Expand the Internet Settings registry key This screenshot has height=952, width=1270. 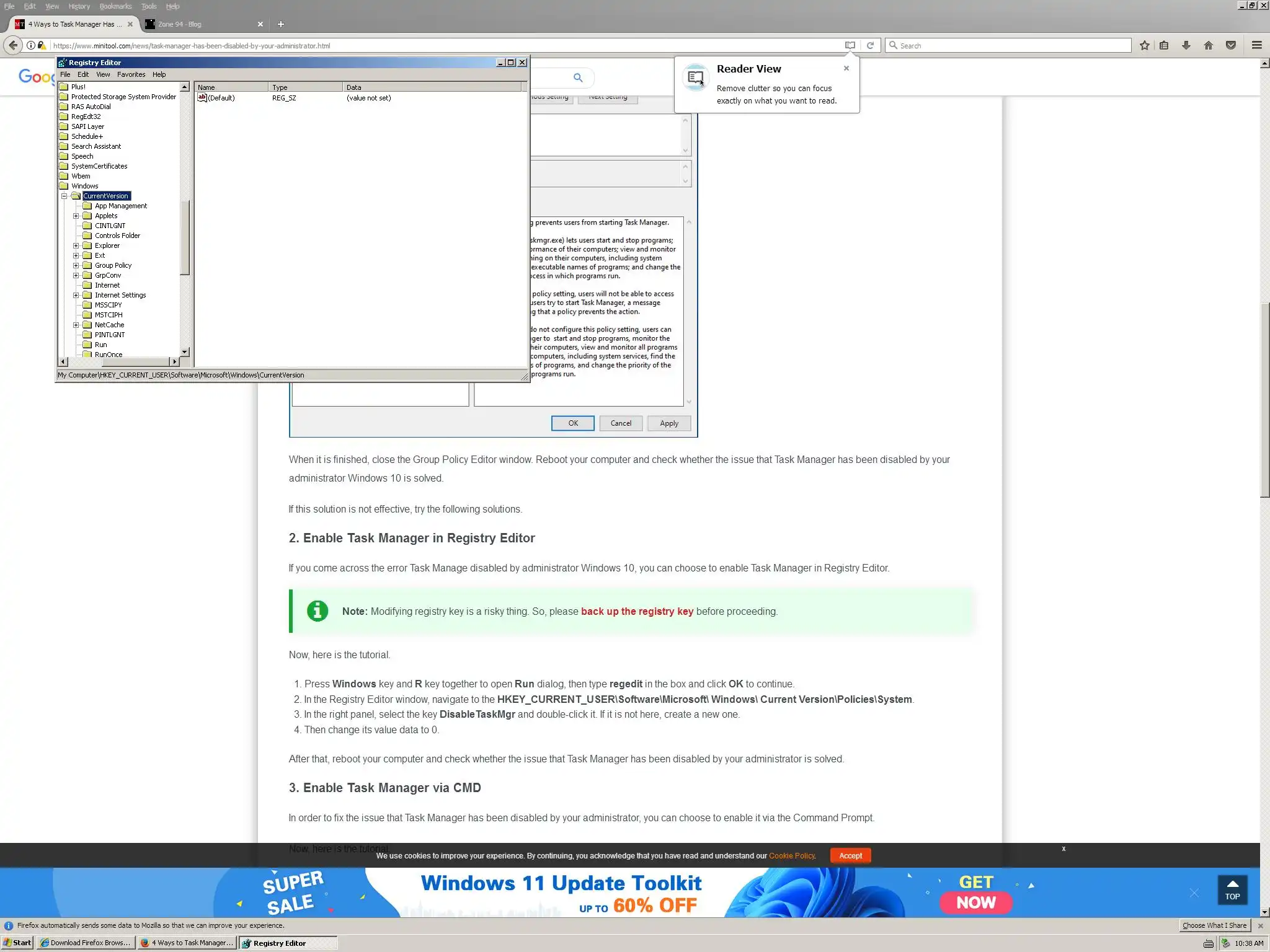(76, 295)
